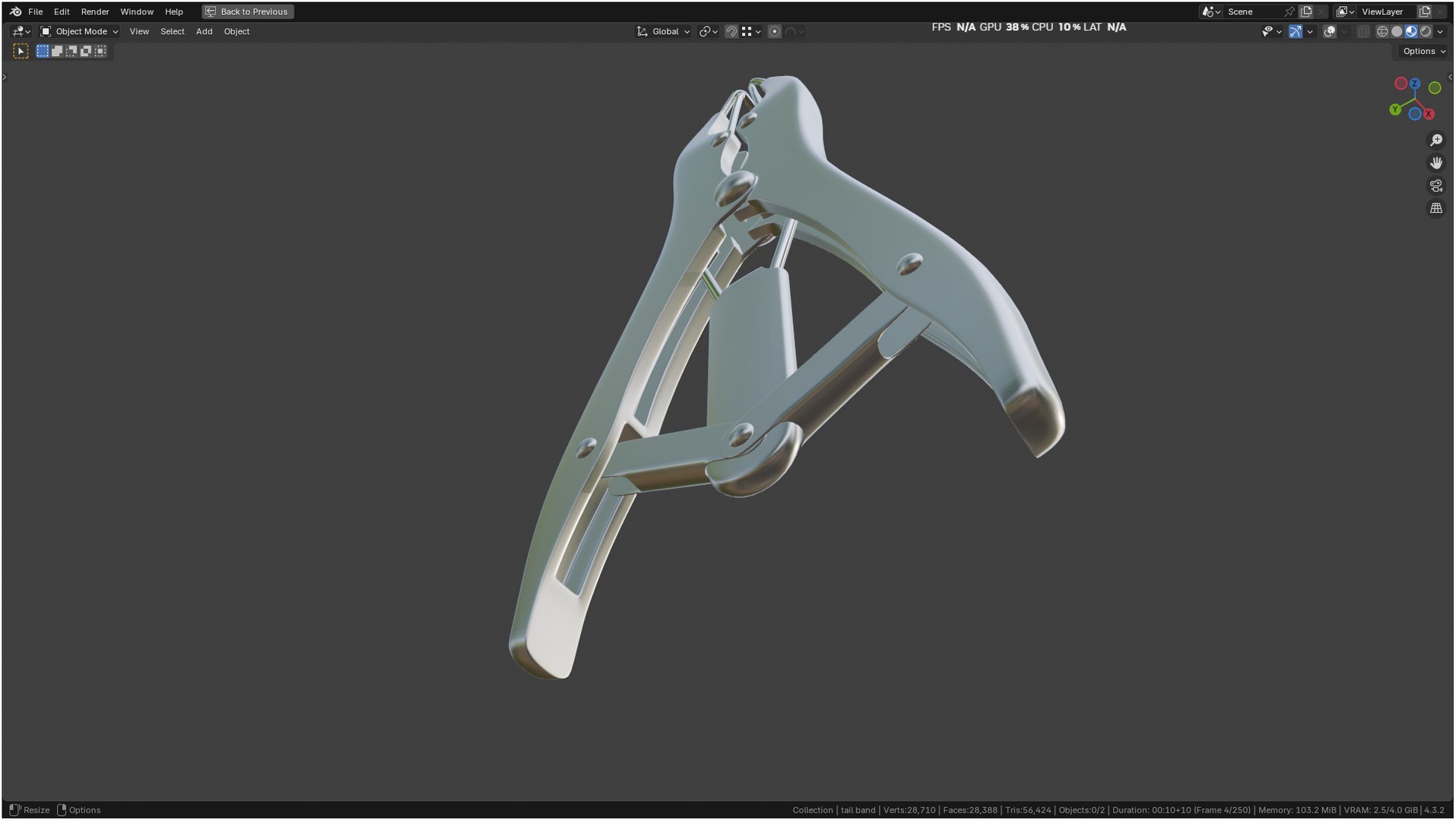This screenshot has height=821, width=1456.
Task: Switch to solid viewport shading
Action: point(1397,31)
